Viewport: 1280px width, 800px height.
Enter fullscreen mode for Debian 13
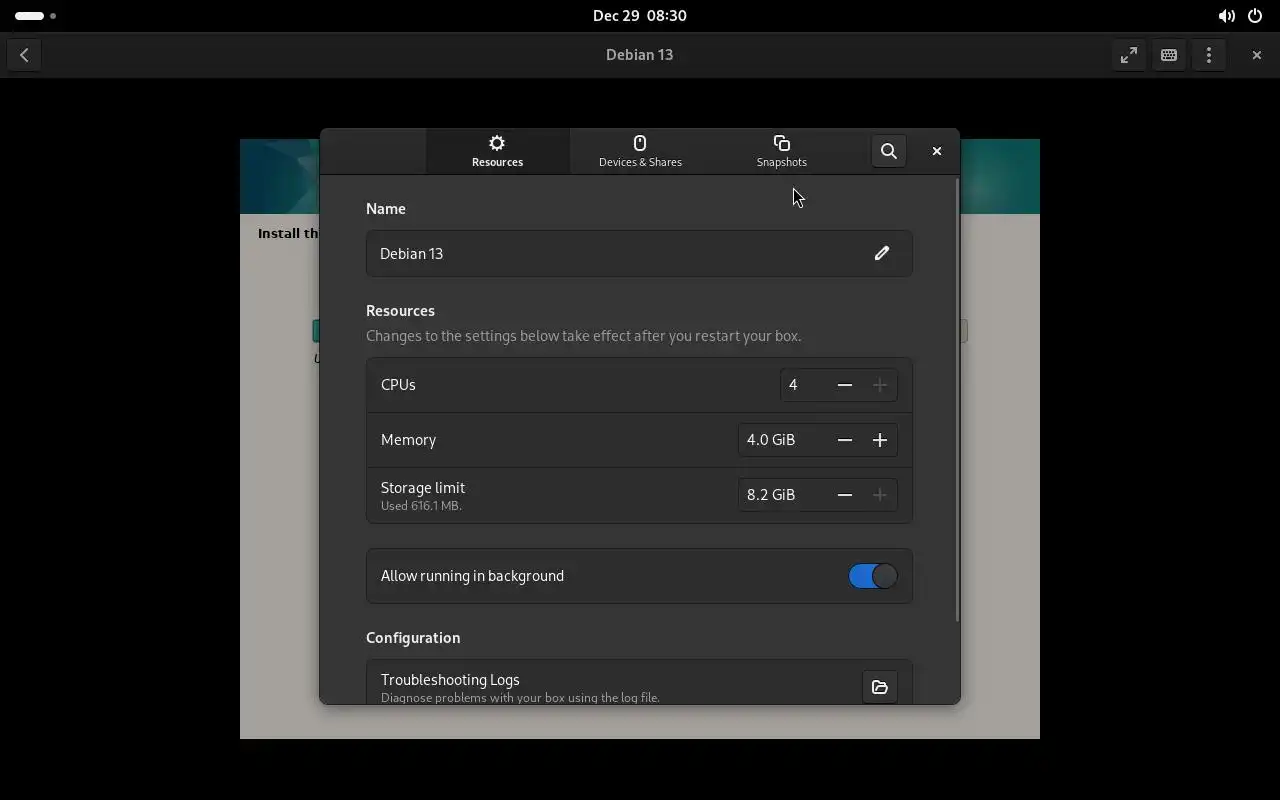1129,55
